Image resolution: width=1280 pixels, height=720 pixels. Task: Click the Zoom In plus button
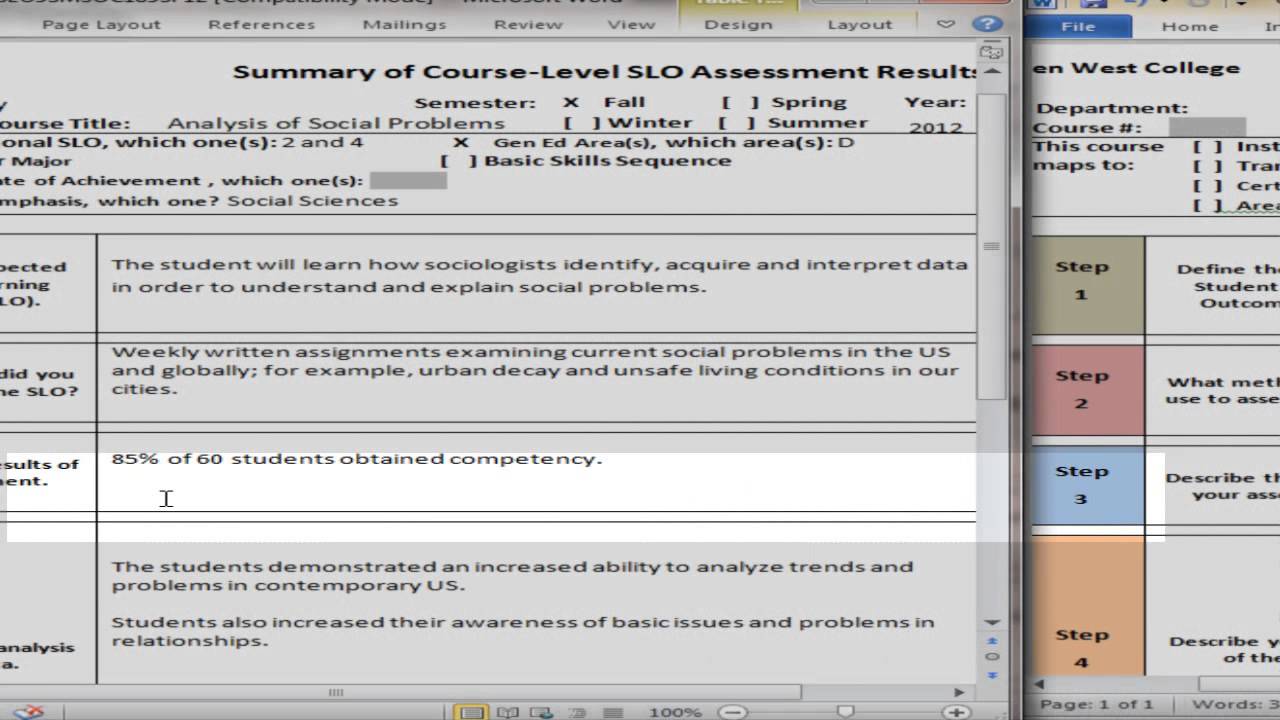(957, 712)
